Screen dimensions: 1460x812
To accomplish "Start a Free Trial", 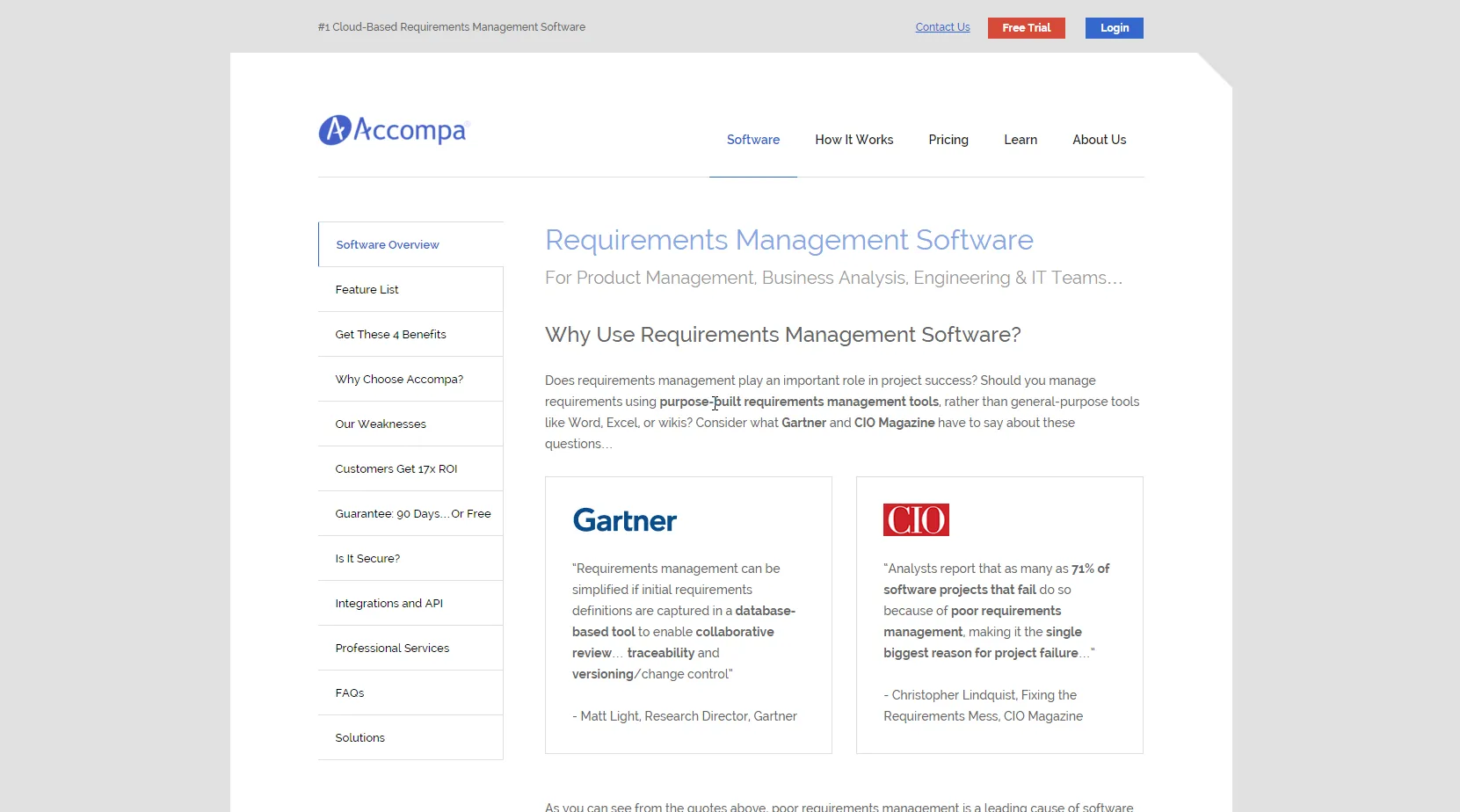I will point(1026,28).
